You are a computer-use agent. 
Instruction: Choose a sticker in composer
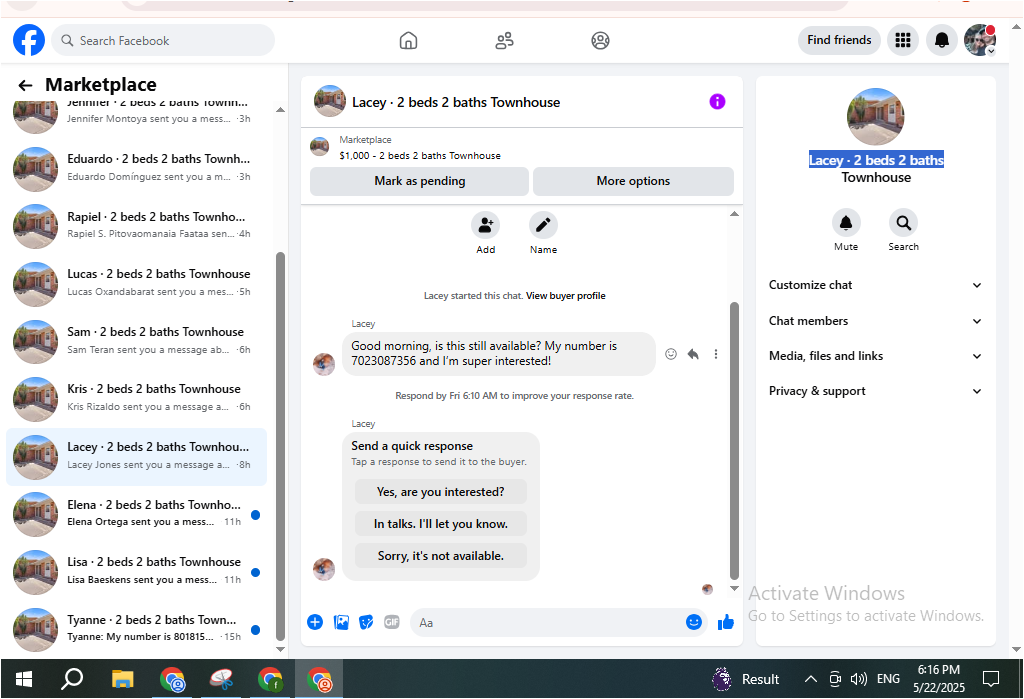click(x=366, y=622)
